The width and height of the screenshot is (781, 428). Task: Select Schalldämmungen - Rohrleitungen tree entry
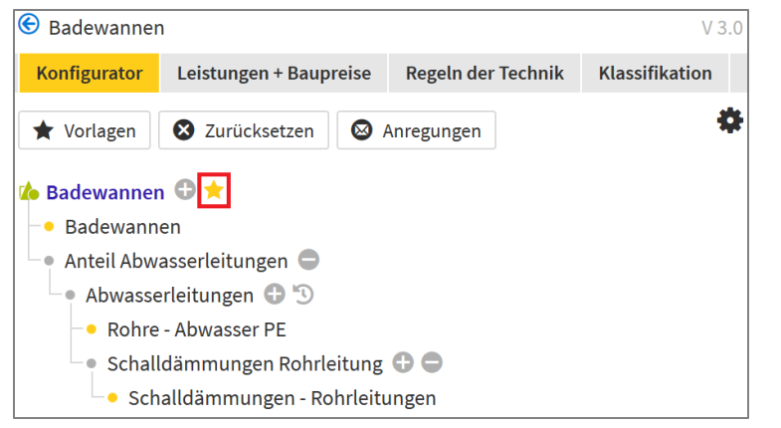coord(282,398)
